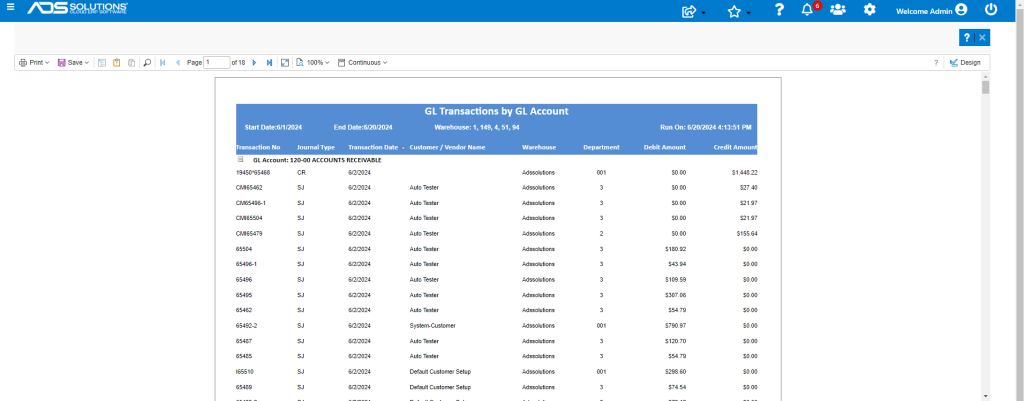Click transaction CM65504
The image size is (1024, 401).
[249, 218]
